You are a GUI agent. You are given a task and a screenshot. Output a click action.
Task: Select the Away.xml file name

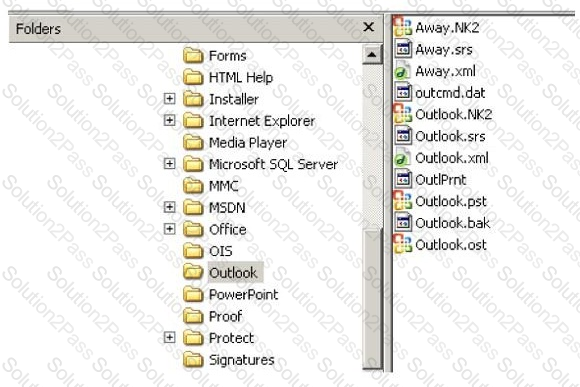(x=445, y=71)
